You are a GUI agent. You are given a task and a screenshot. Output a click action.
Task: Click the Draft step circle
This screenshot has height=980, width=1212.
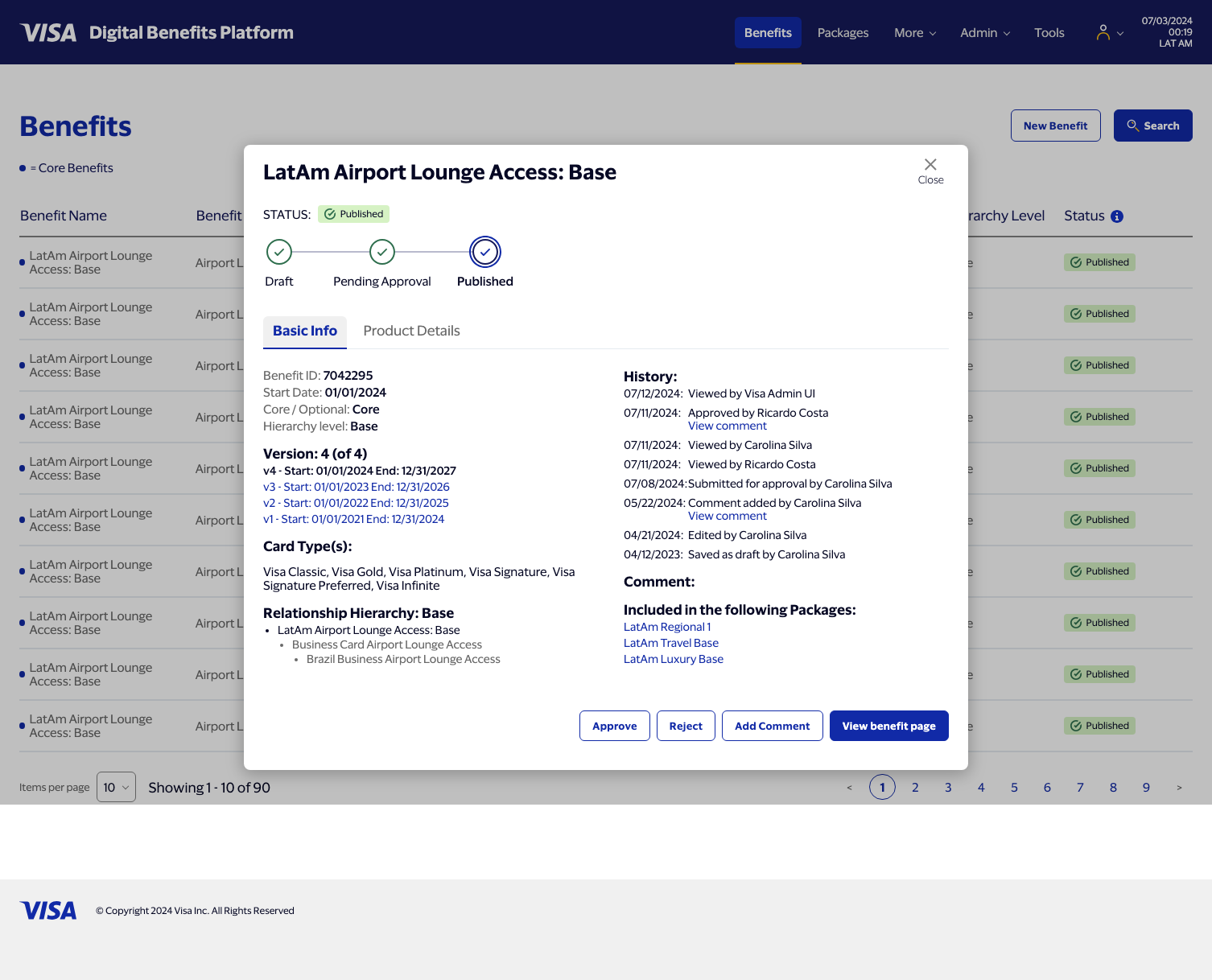pos(279,252)
